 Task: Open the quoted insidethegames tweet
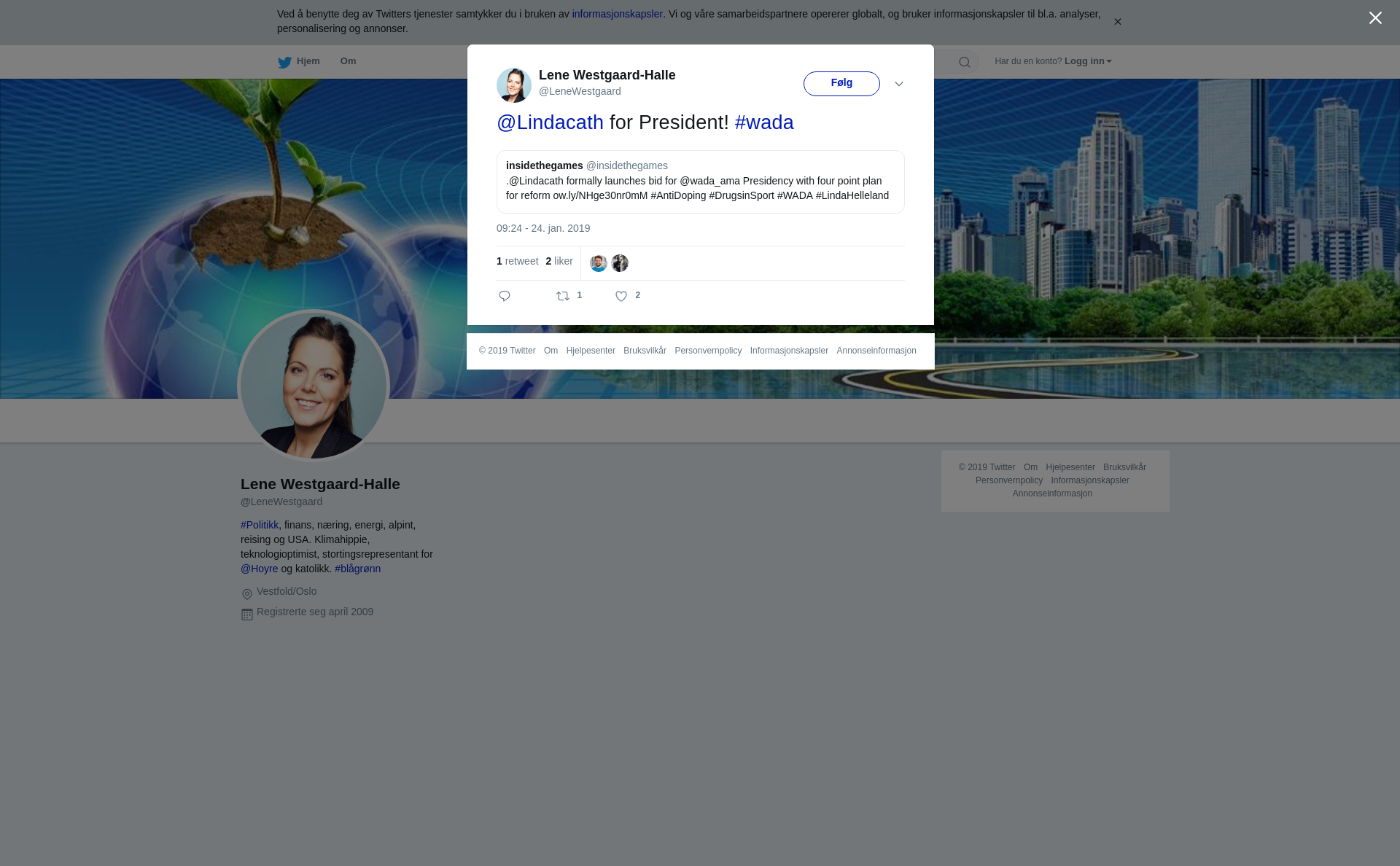coord(700,182)
